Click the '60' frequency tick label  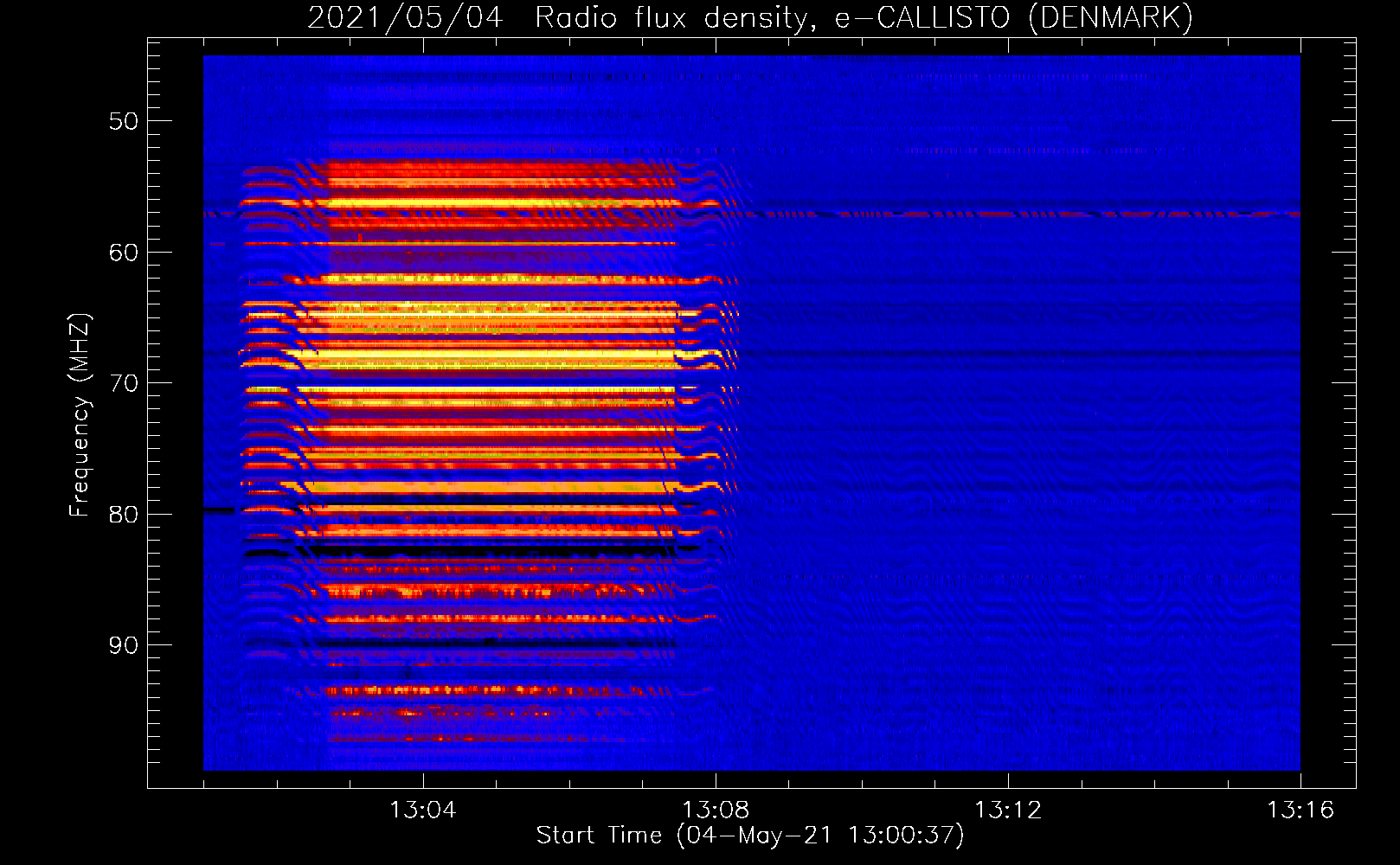(124, 253)
